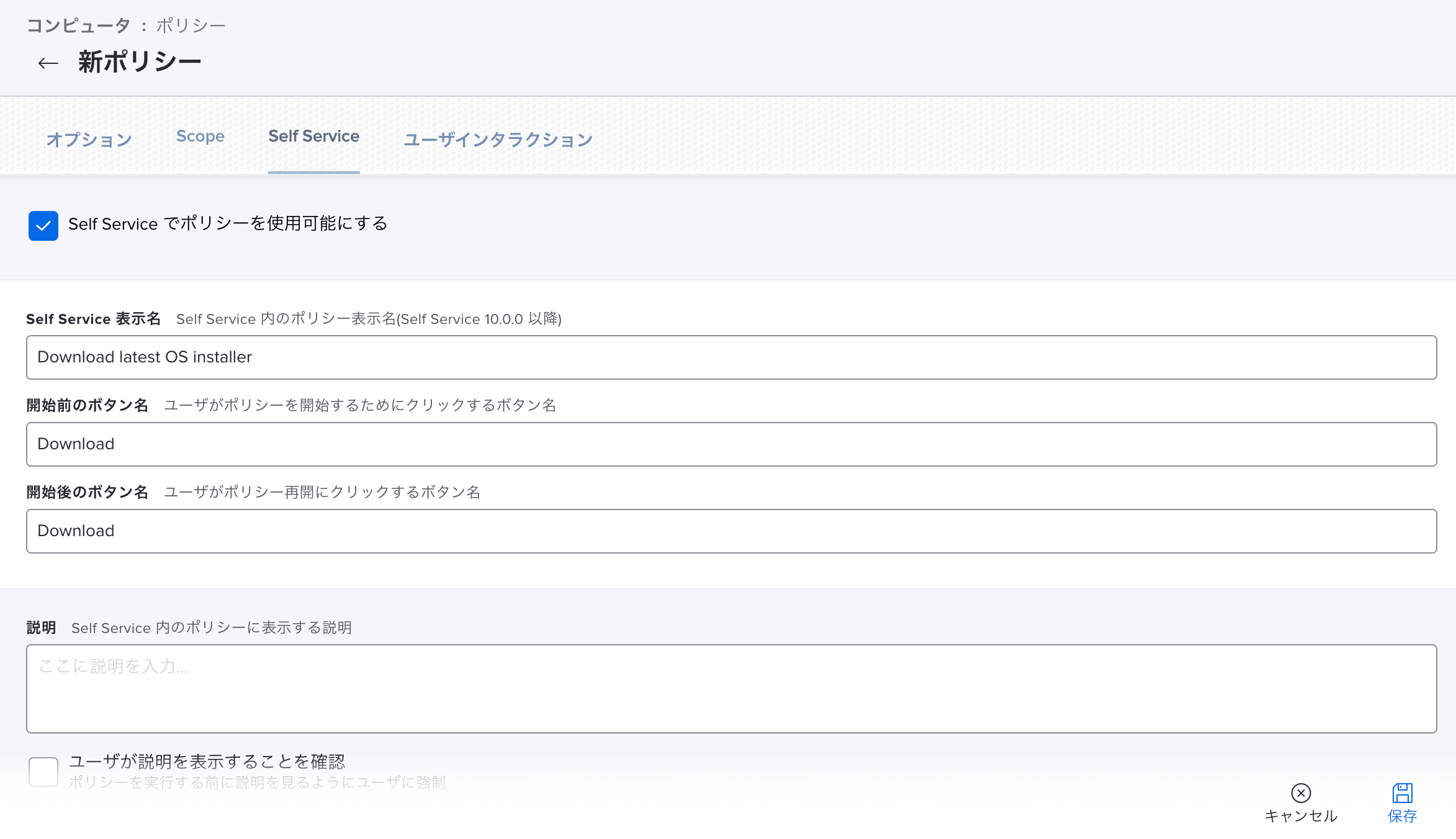The image size is (1456, 839).
Task: Click the cancel circle-X icon
Action: tap(1301, 792)
